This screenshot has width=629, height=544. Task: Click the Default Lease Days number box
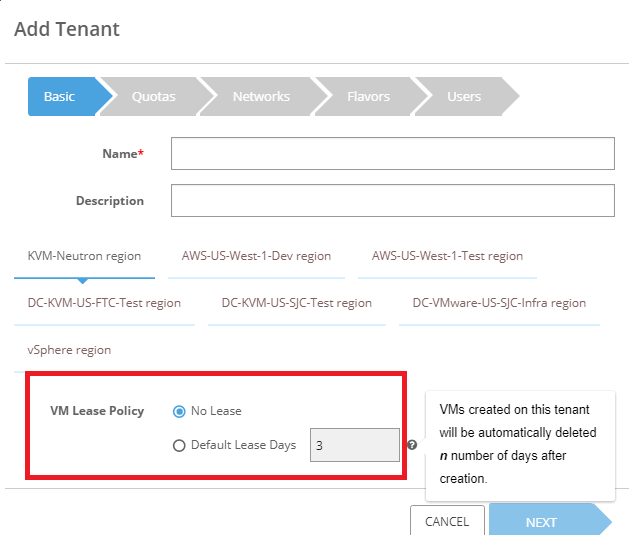point(355,445)
